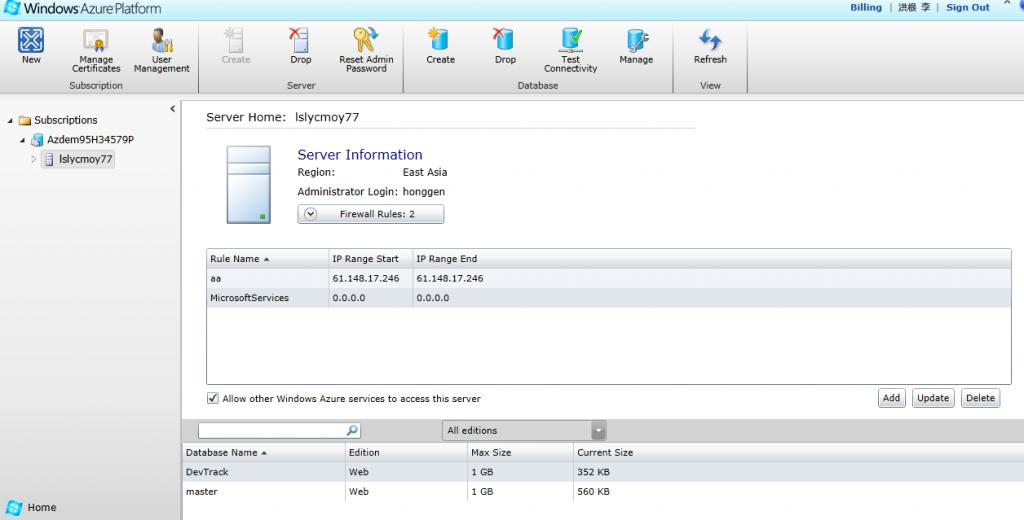
Task: Click the 560 KB size cell
Action: point(593,492)
